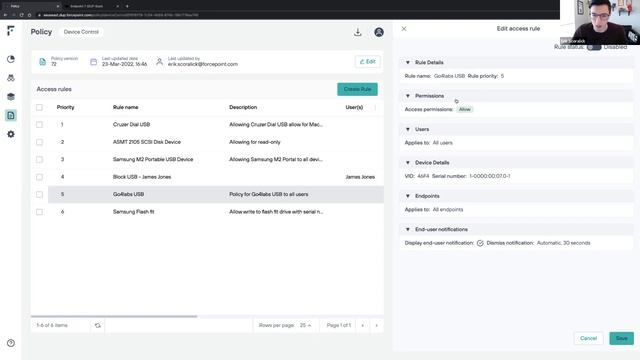
Task: Collapse the End-user notifications section
Action: 407,229
